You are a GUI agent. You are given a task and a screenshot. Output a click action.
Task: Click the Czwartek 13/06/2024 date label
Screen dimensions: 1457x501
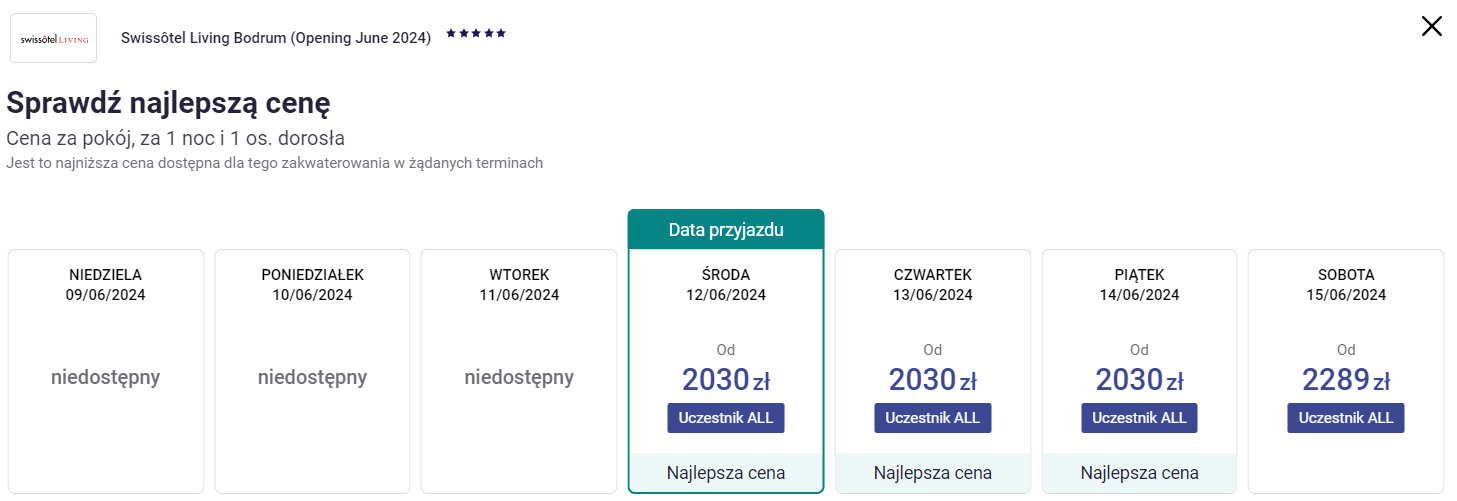pyautogui.click(x=933, y=285)
